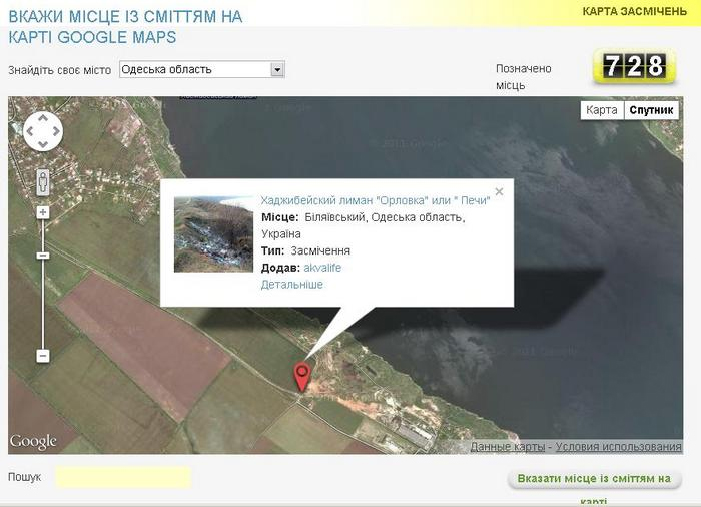The width and height of the screenshot is (701, 507).
Task: Open the Детальніше details link
Action: (291, 285)
